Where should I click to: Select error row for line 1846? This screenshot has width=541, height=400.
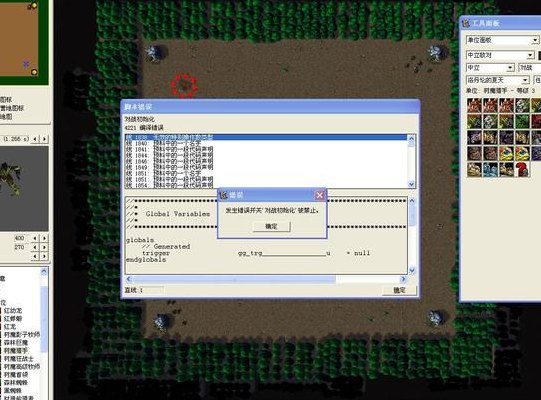click(x=266, y=161)
